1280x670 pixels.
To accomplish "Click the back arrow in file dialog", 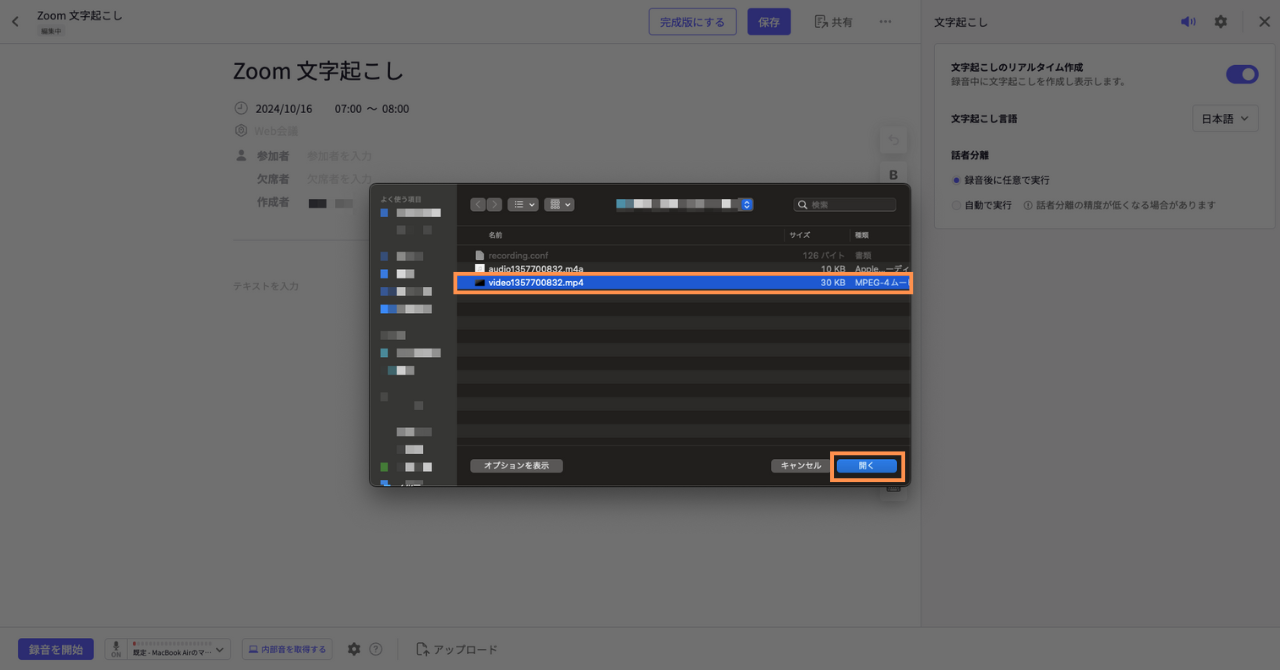I will click(478, 204).
